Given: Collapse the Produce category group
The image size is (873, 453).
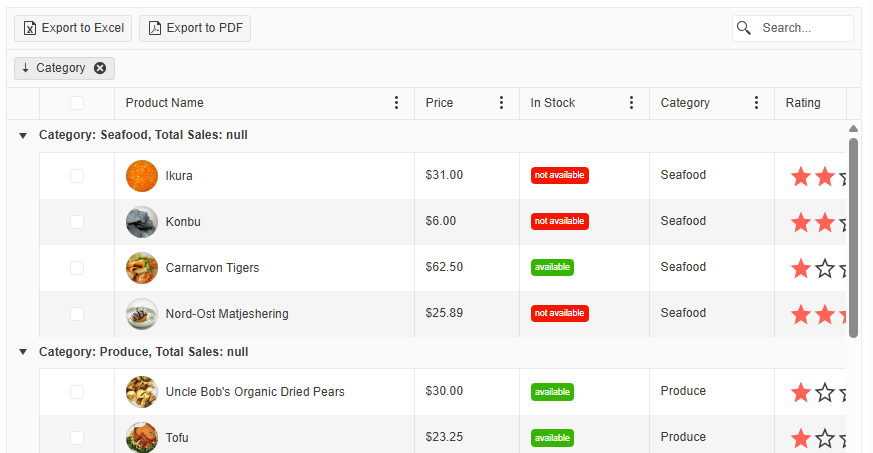Looking at the screenshot, I should [23, 352].
